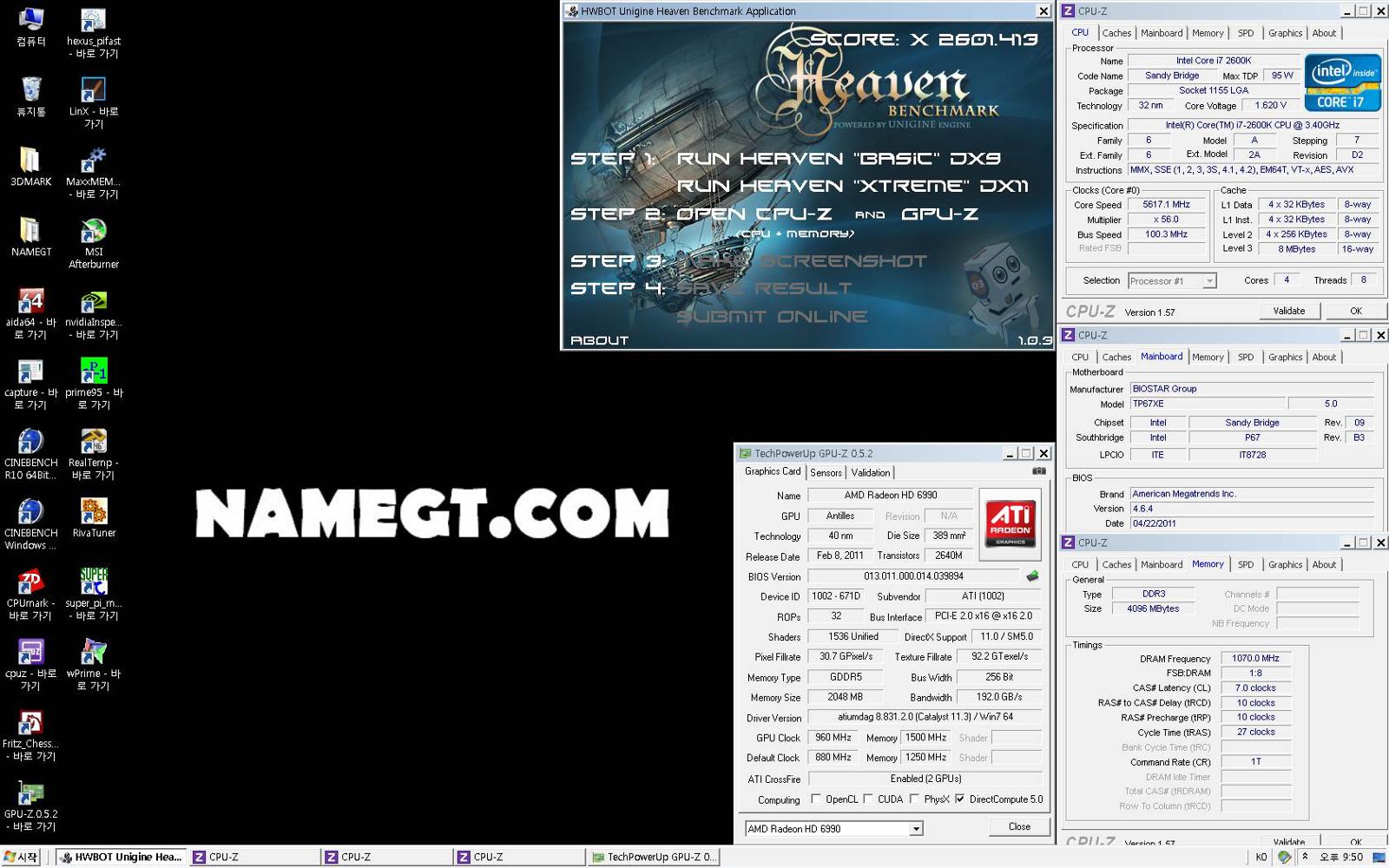Open the Computer desktop icon
This screenshot has height=868, width=1389.
click(30, 26)
